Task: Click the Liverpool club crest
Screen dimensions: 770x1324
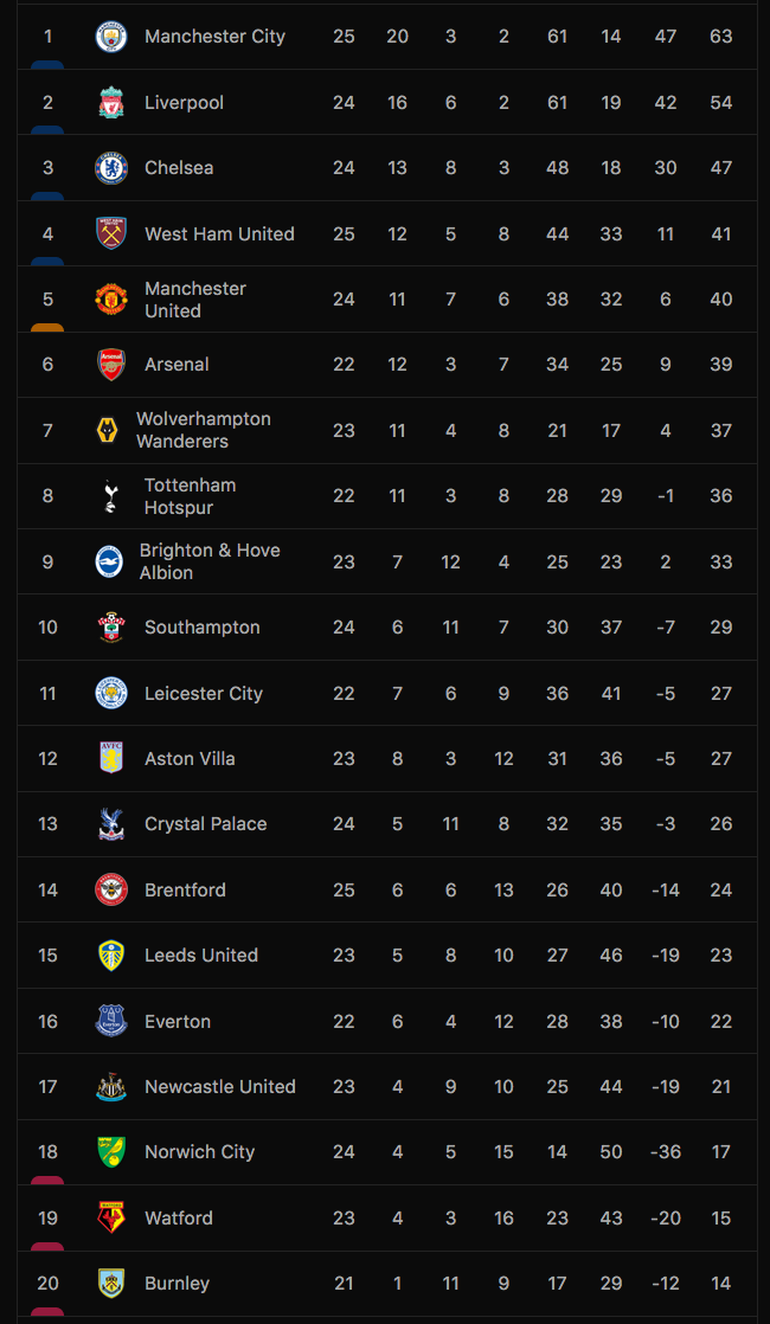Action: (x=111, y=103)
